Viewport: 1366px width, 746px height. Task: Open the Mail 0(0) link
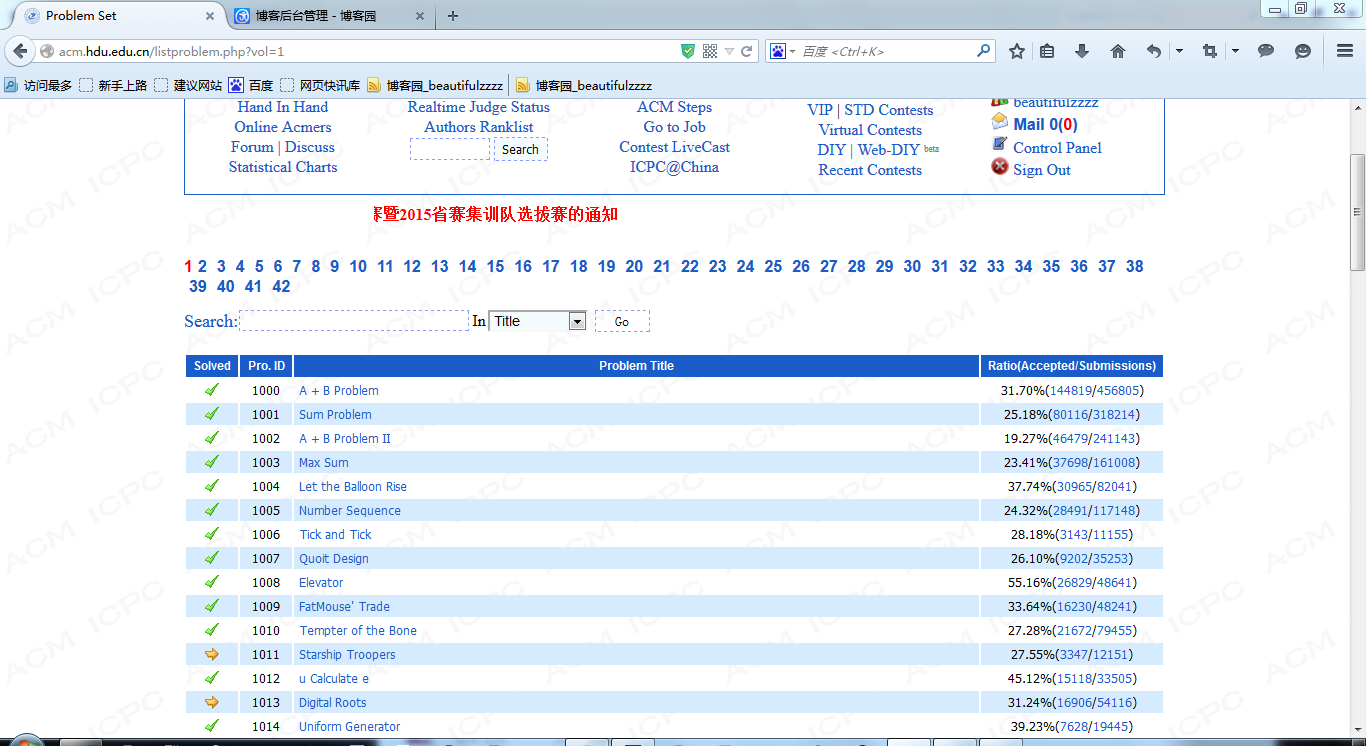[x=1045, y=125]
